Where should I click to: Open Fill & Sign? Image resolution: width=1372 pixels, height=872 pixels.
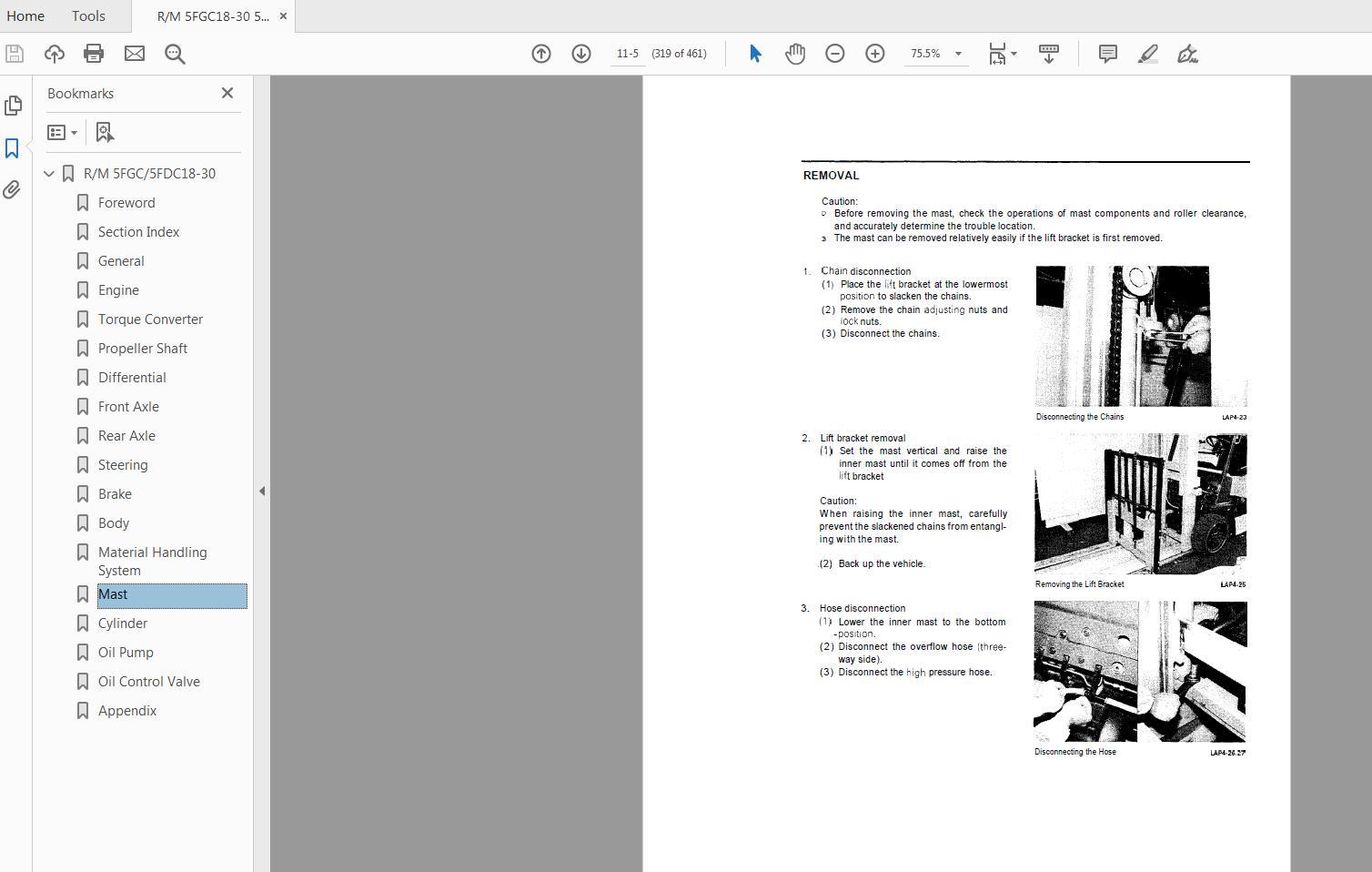1187,54
